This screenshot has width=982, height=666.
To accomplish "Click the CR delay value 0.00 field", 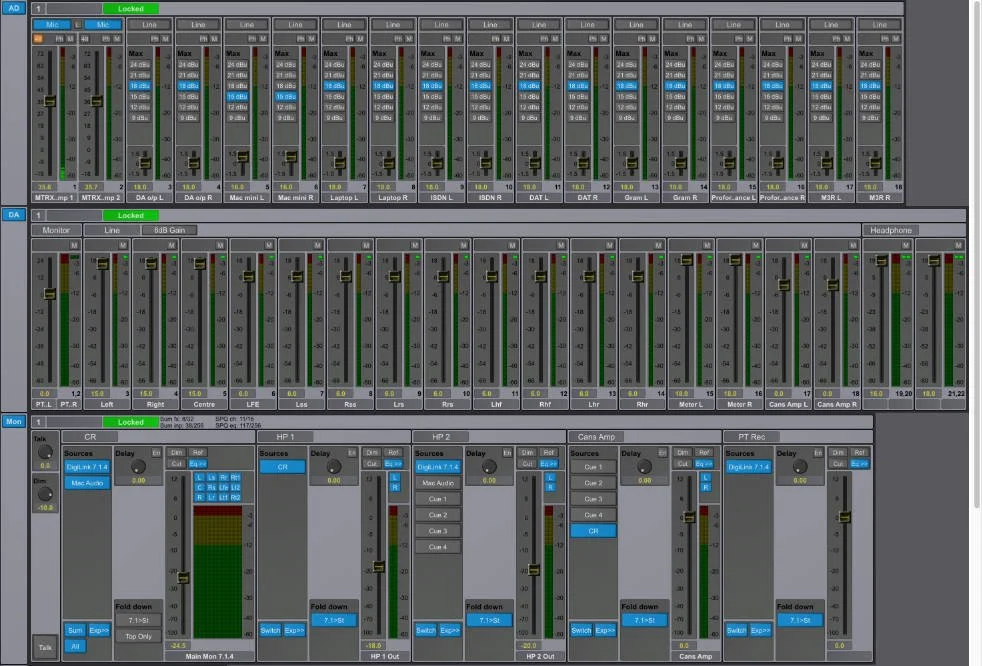I will click(138, 481).
